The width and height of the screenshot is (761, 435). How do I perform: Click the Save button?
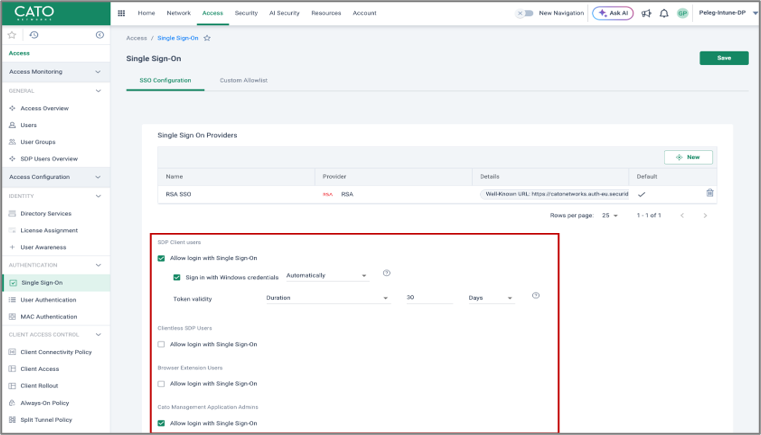point(724,58)
